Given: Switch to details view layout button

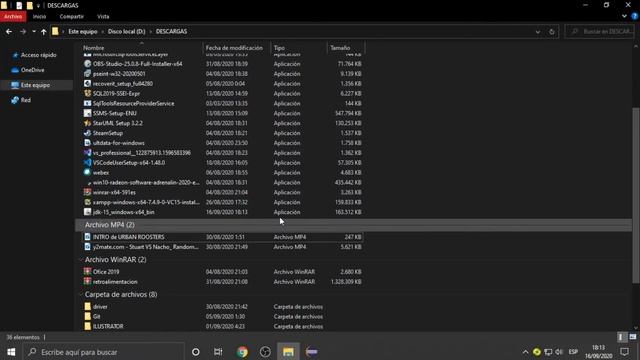Looking at the screenshot, I should pos(621,337).
